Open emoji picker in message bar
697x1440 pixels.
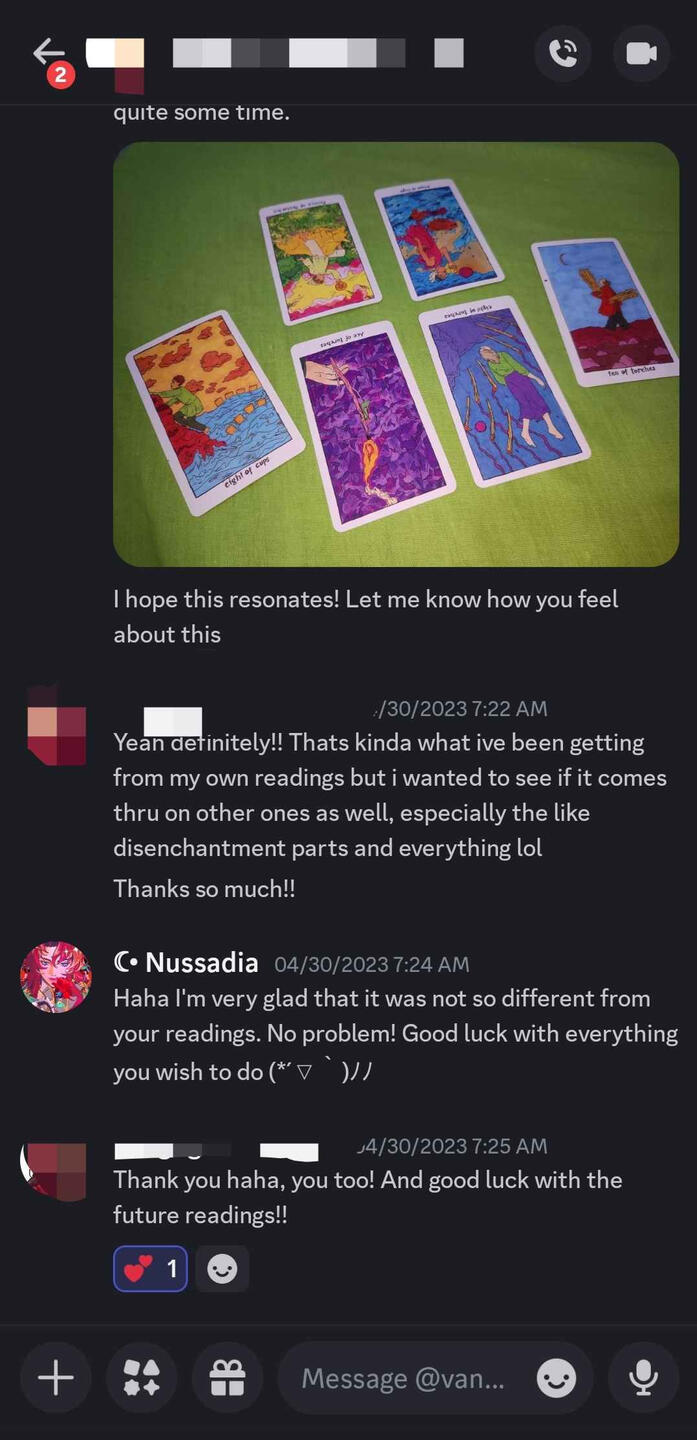[x=557, y=1379]
